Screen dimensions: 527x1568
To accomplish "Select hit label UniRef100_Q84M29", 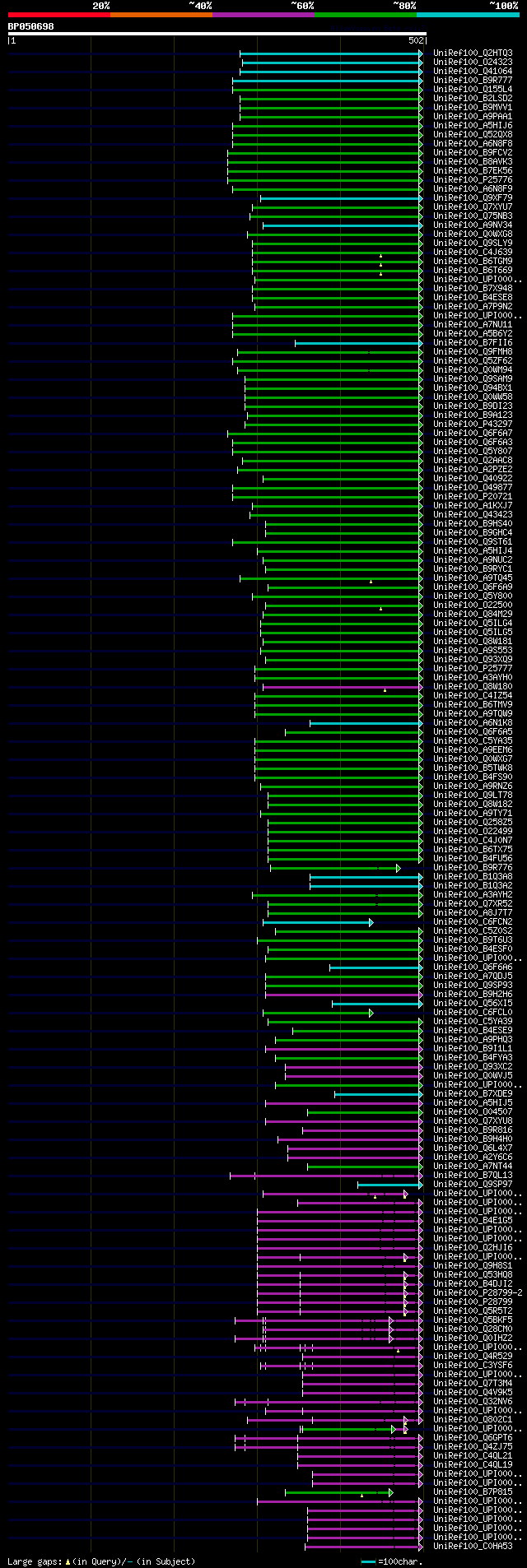I will [x=473, y=615].
